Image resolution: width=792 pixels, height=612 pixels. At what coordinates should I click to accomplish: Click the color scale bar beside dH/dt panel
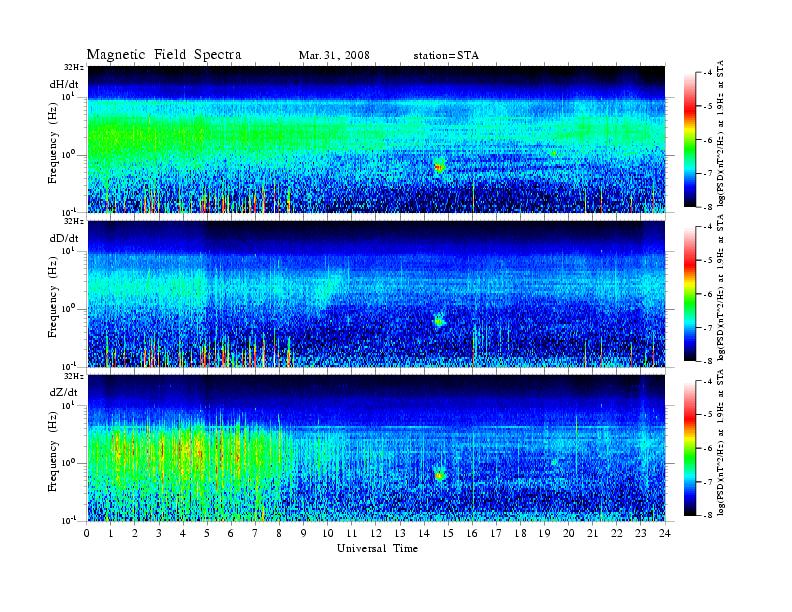pyautogui.click(x=690, y=140)
